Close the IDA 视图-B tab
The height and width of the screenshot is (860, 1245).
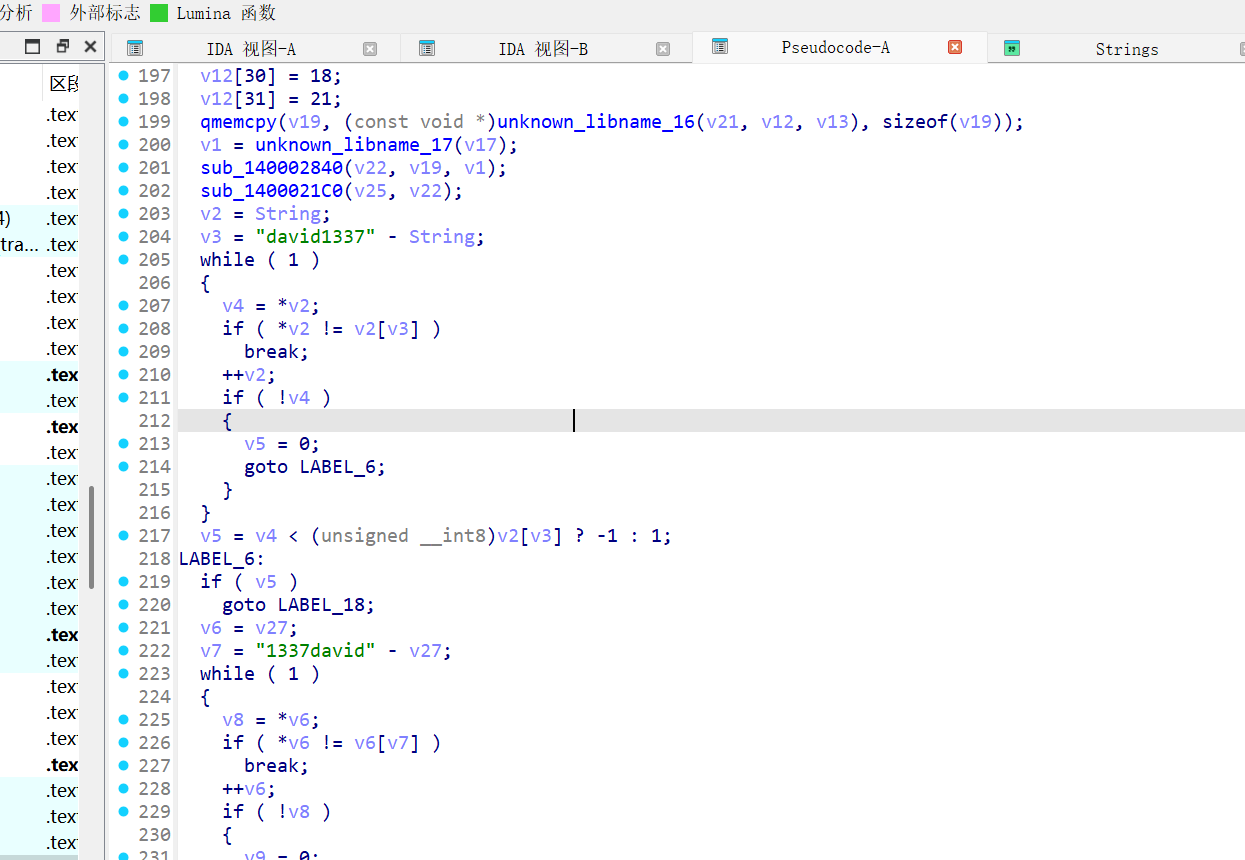point(662,49)
